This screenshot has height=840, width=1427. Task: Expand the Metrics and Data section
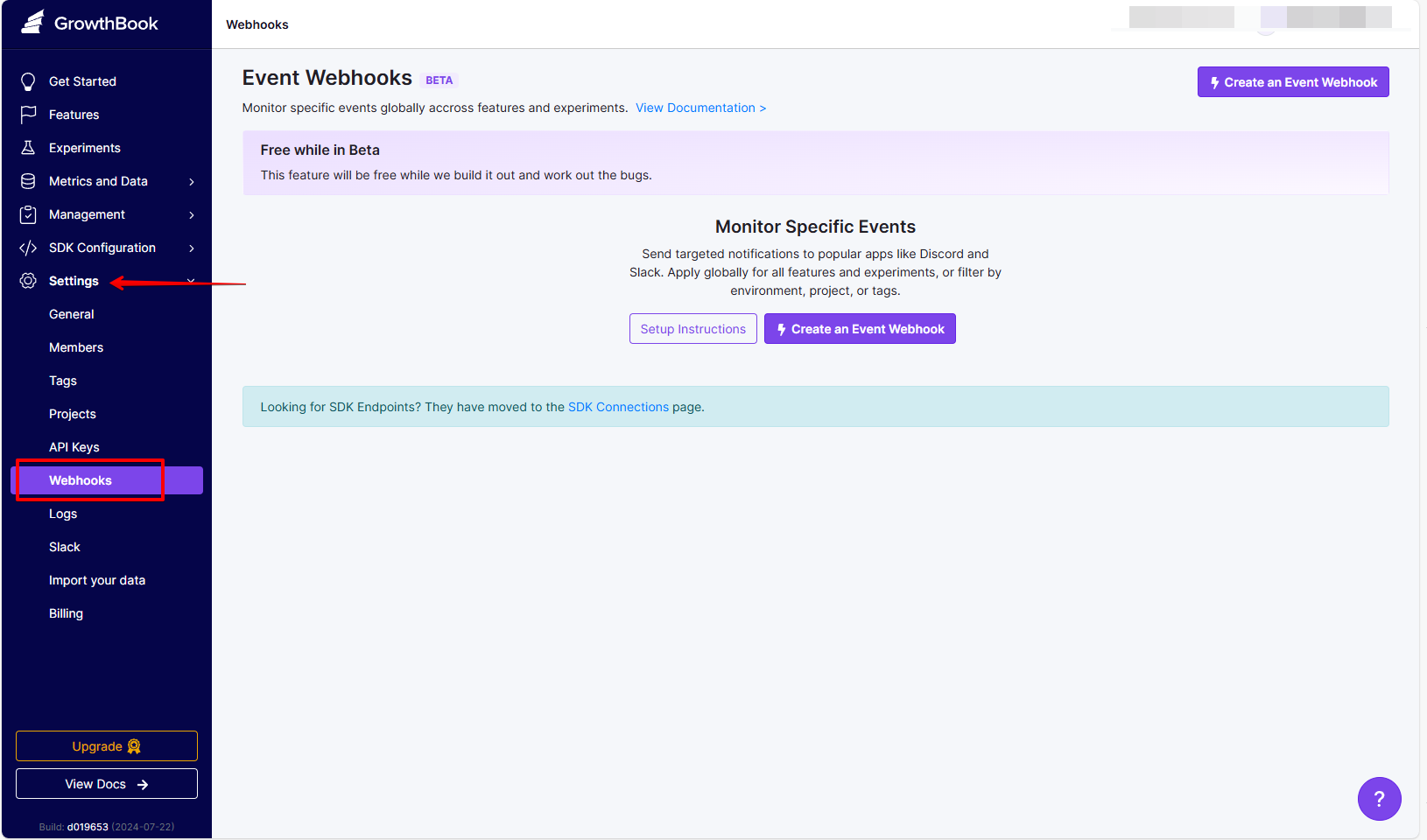(191, 181)
